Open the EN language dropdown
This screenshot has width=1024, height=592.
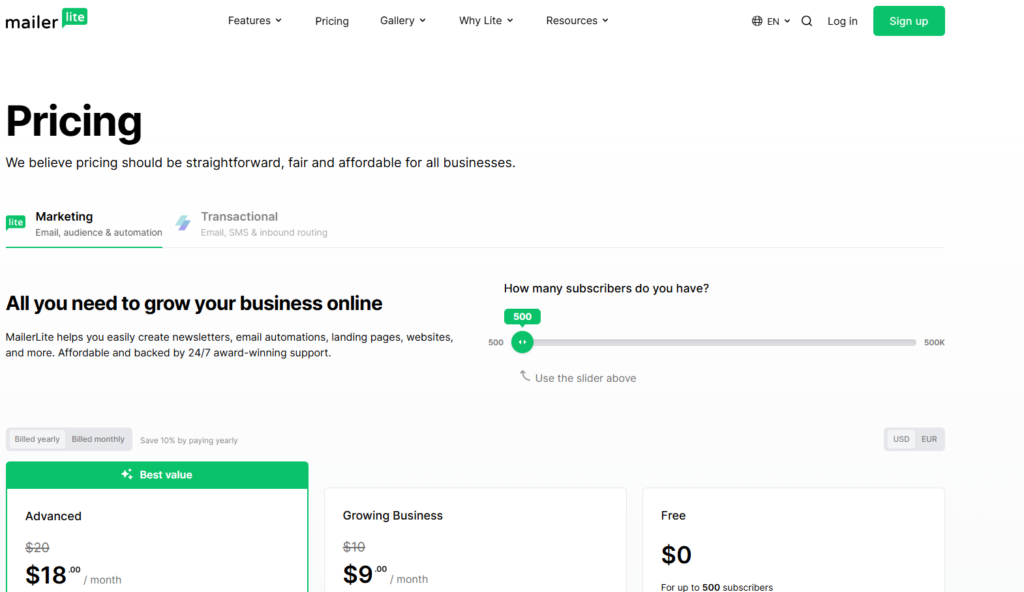tap(771, 21)
